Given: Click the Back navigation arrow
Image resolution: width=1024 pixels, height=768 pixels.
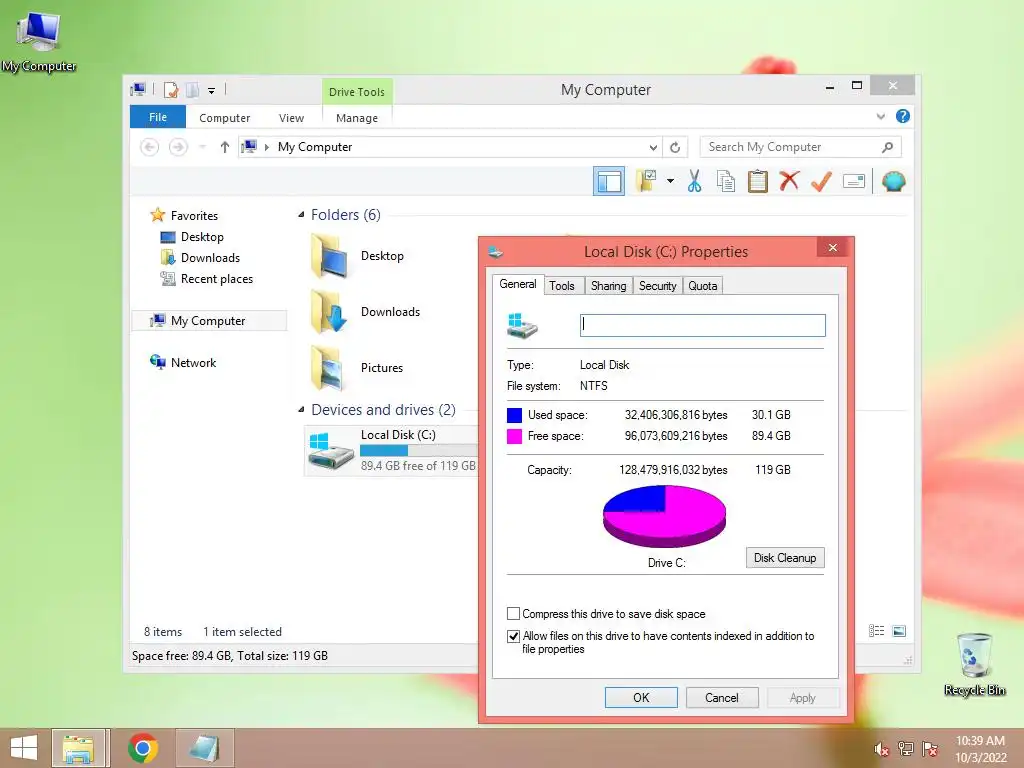Looking at the screenshot, I should coord(150,148).
